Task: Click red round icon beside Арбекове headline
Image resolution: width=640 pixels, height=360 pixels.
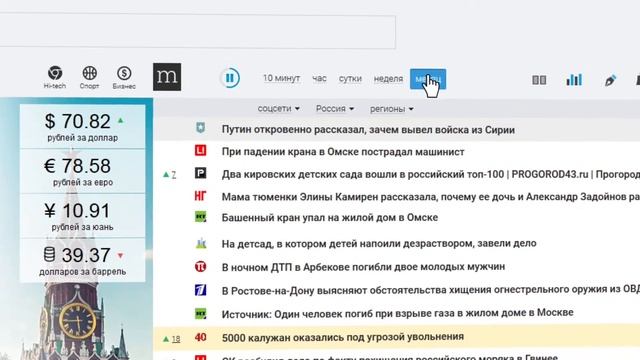Action: (200, 267)
